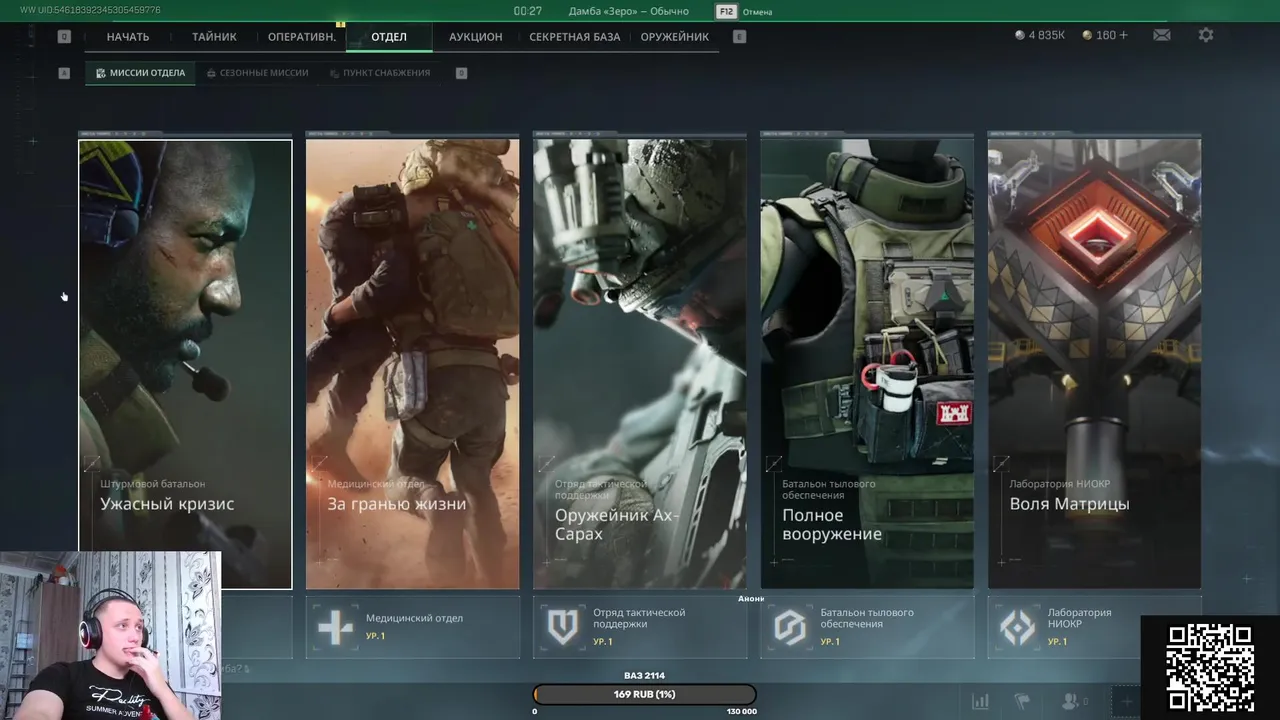Click the NIOKR Laboratory emblem icon
1280x720 pixels.
pyautogui.click(x=1018, y=628)
